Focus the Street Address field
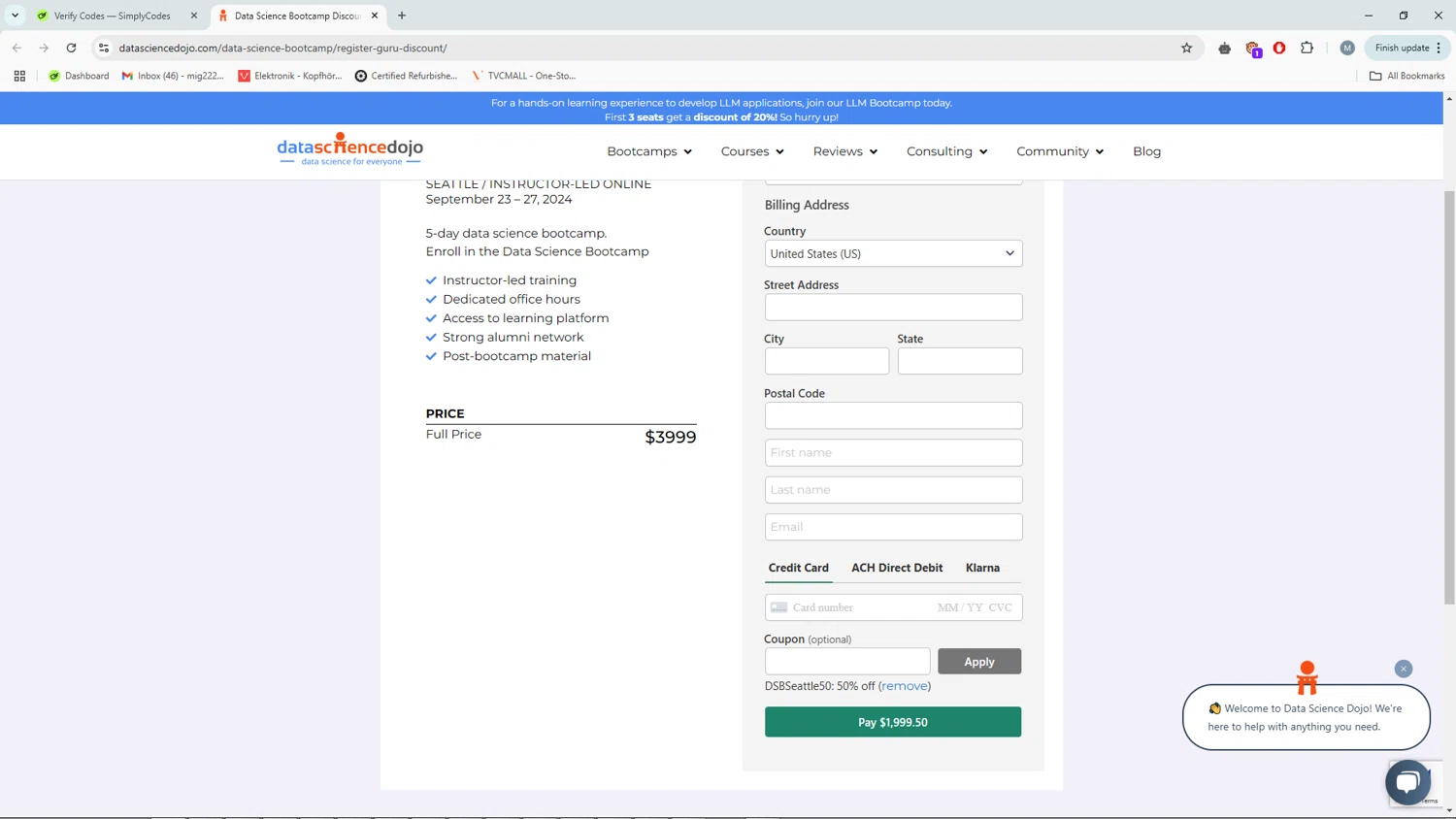 click(893, 307)
